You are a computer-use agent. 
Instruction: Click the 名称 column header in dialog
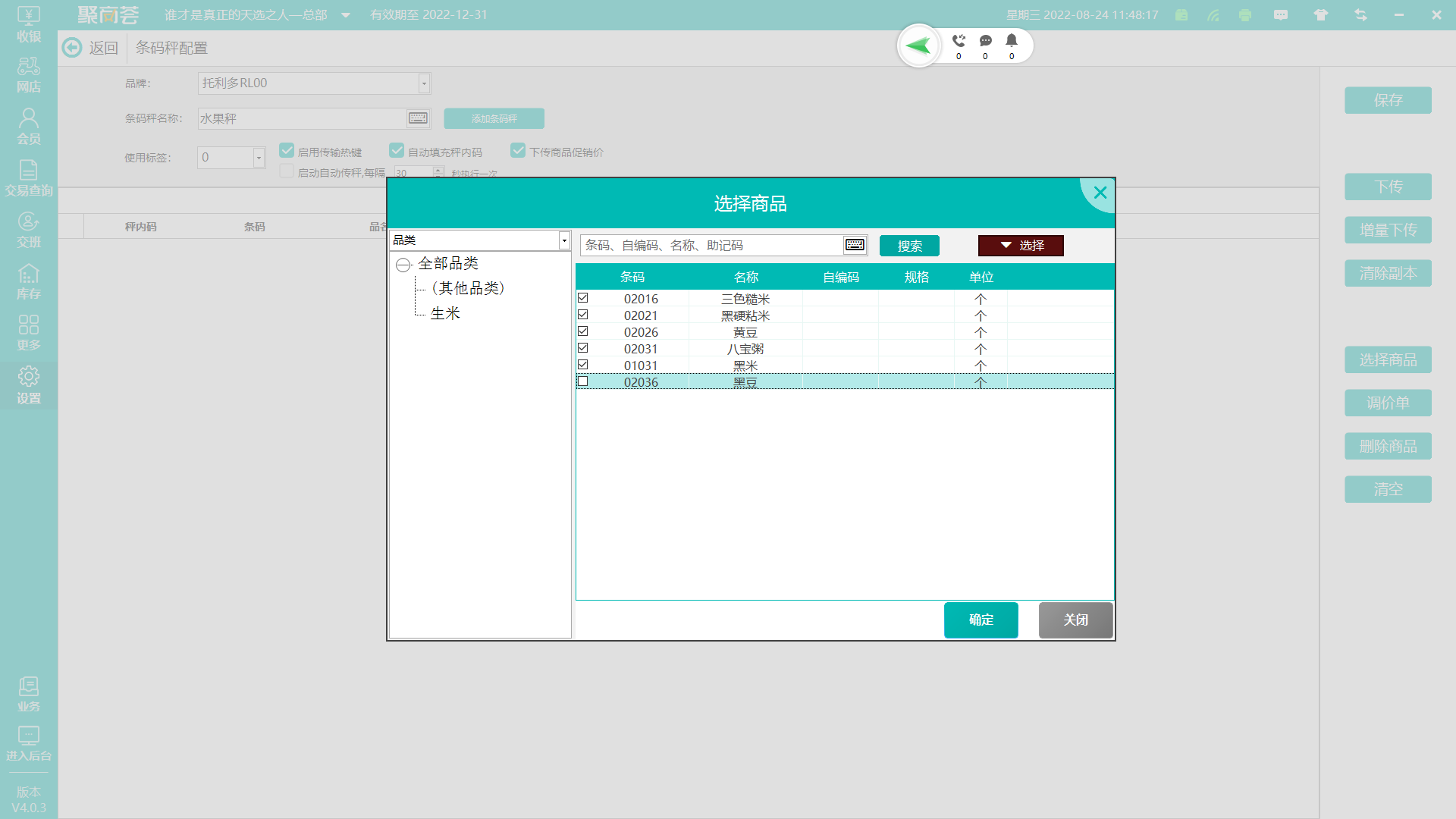pos(745,277)
